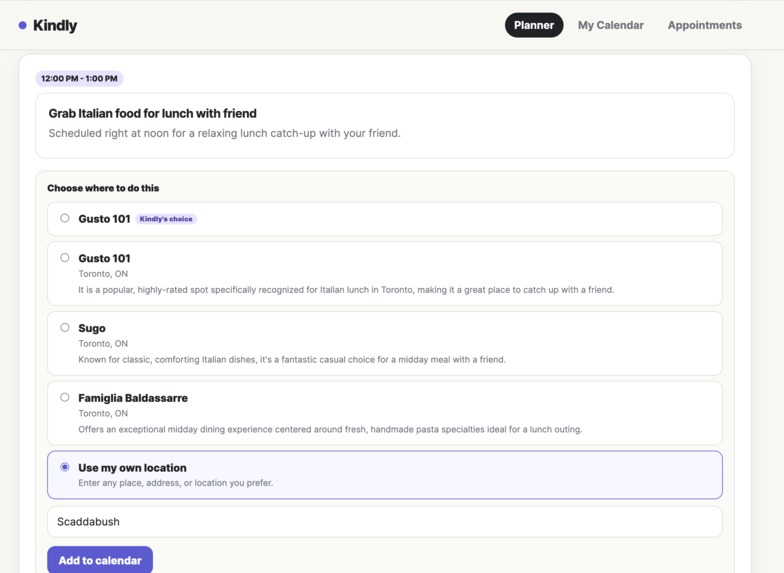Click the Scaddabush location input field

384,522
